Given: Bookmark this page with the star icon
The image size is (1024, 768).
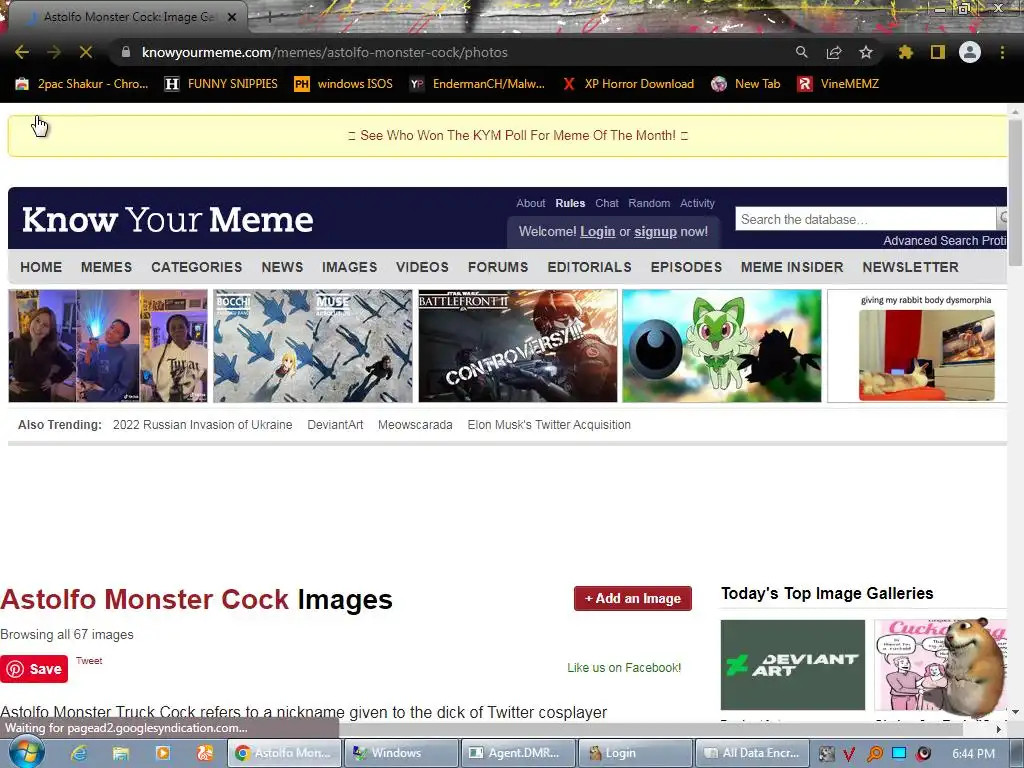Looking at the screenshot, I should click(866, 52).
